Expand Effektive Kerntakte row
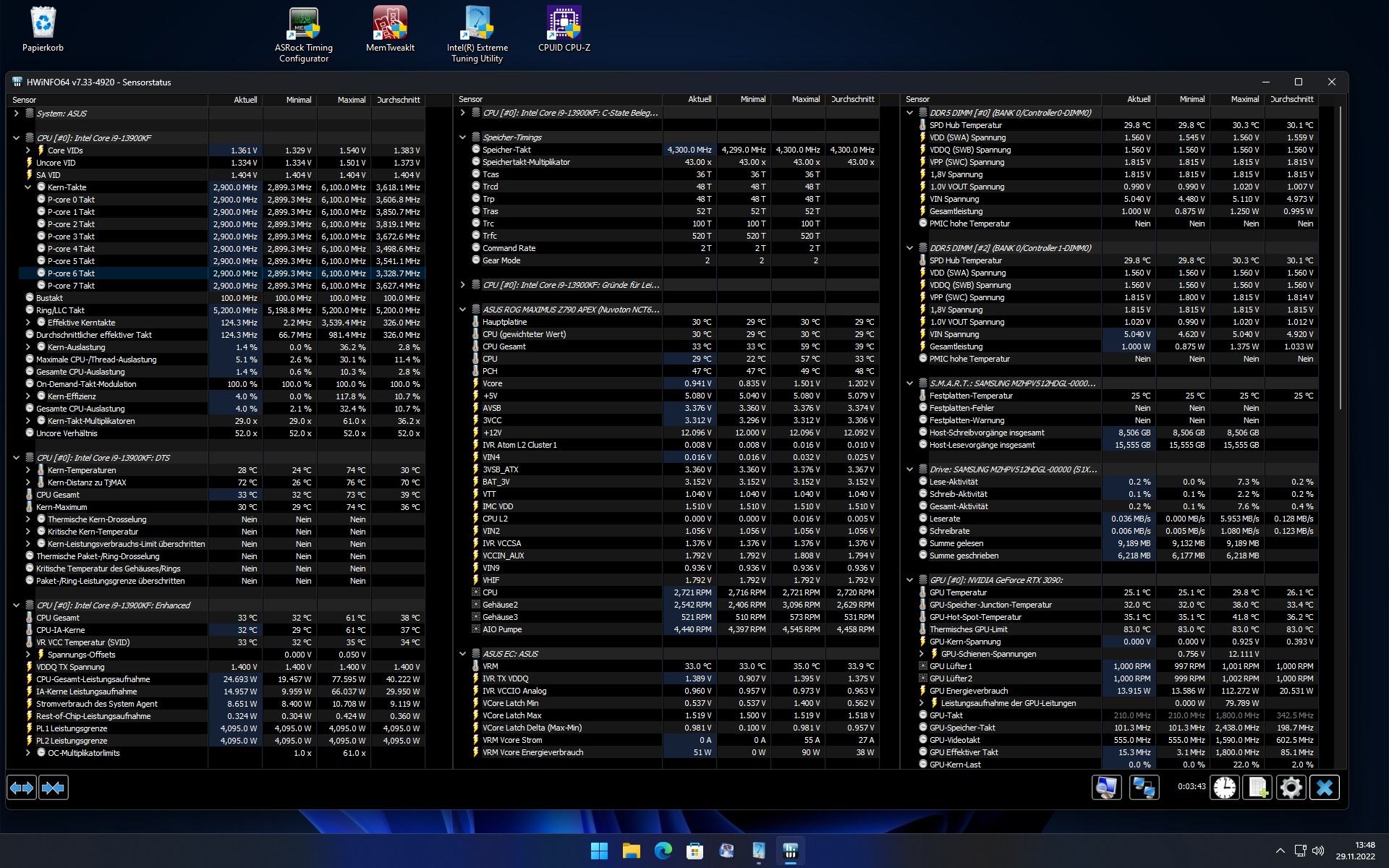The width and height of the screenshot is (1389, 868). [x=27, y=323]
